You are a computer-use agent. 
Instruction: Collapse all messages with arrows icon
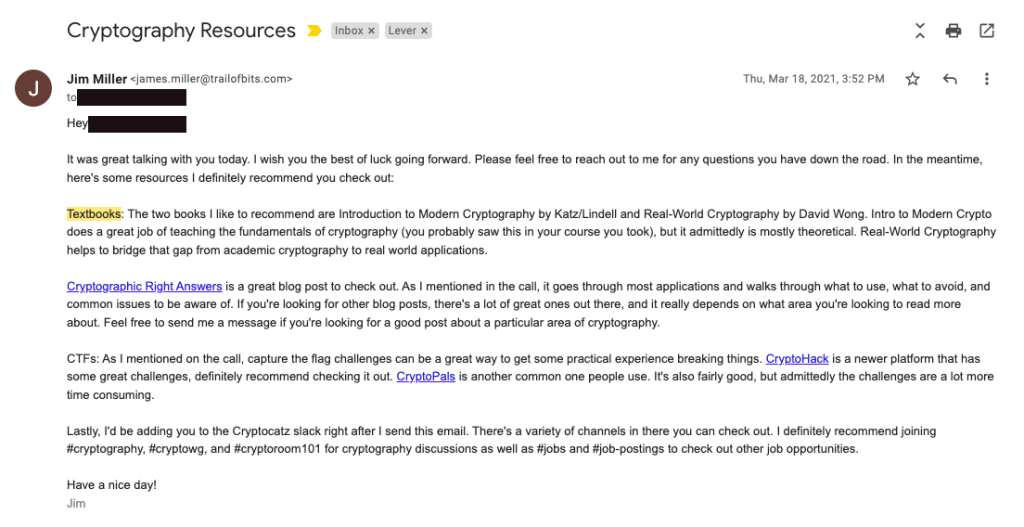point(920,31)
